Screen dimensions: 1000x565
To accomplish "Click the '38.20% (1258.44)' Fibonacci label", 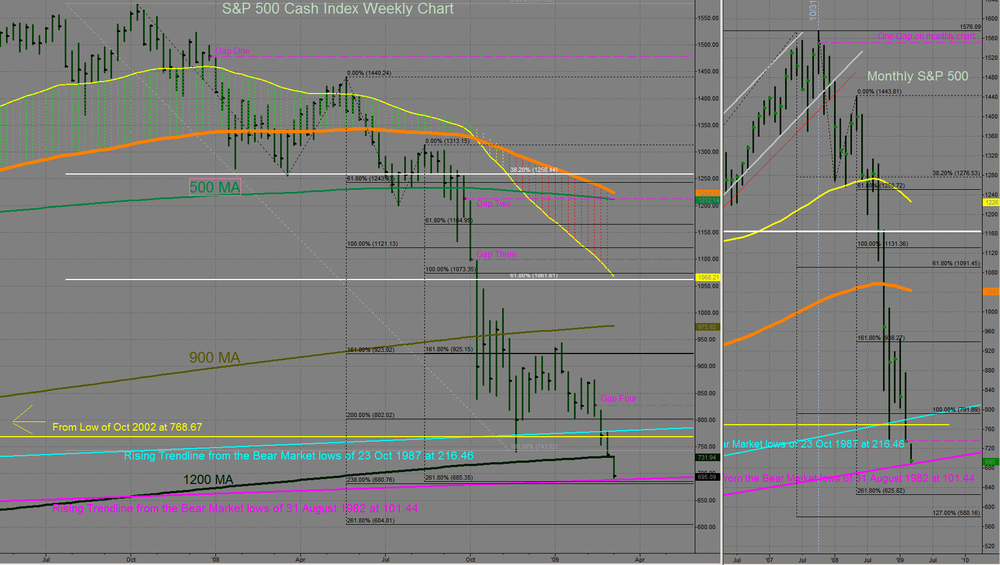I will pyautogui.click(x=534, y=170).
